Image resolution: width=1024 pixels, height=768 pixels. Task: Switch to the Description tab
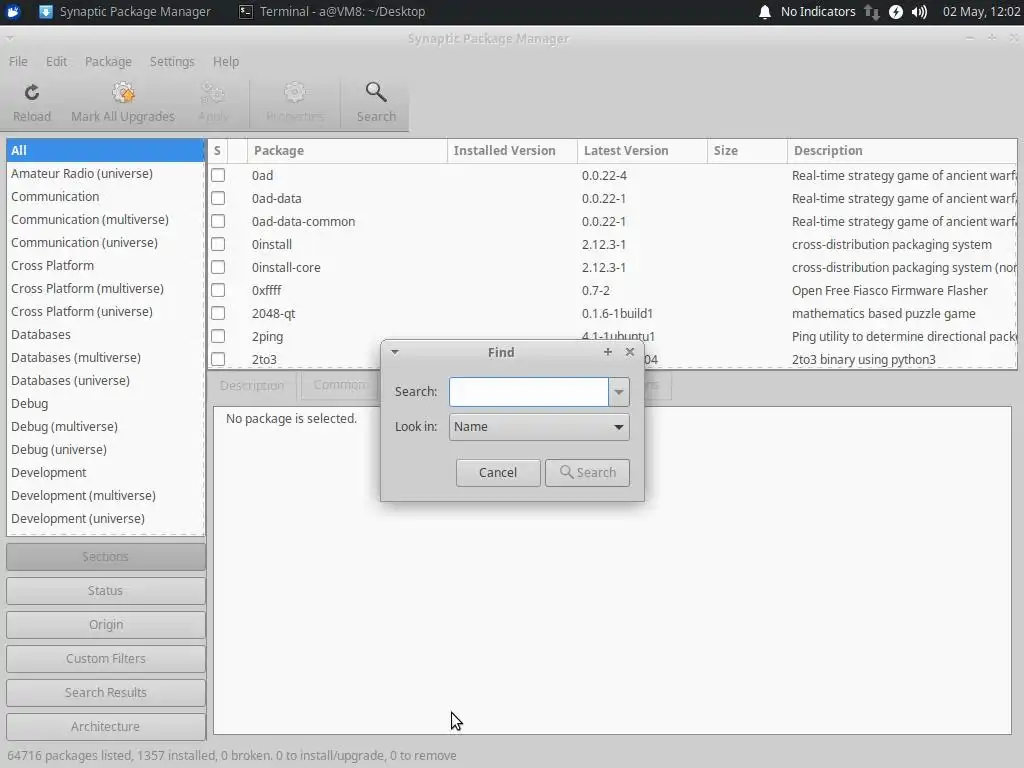coord(252,385)
